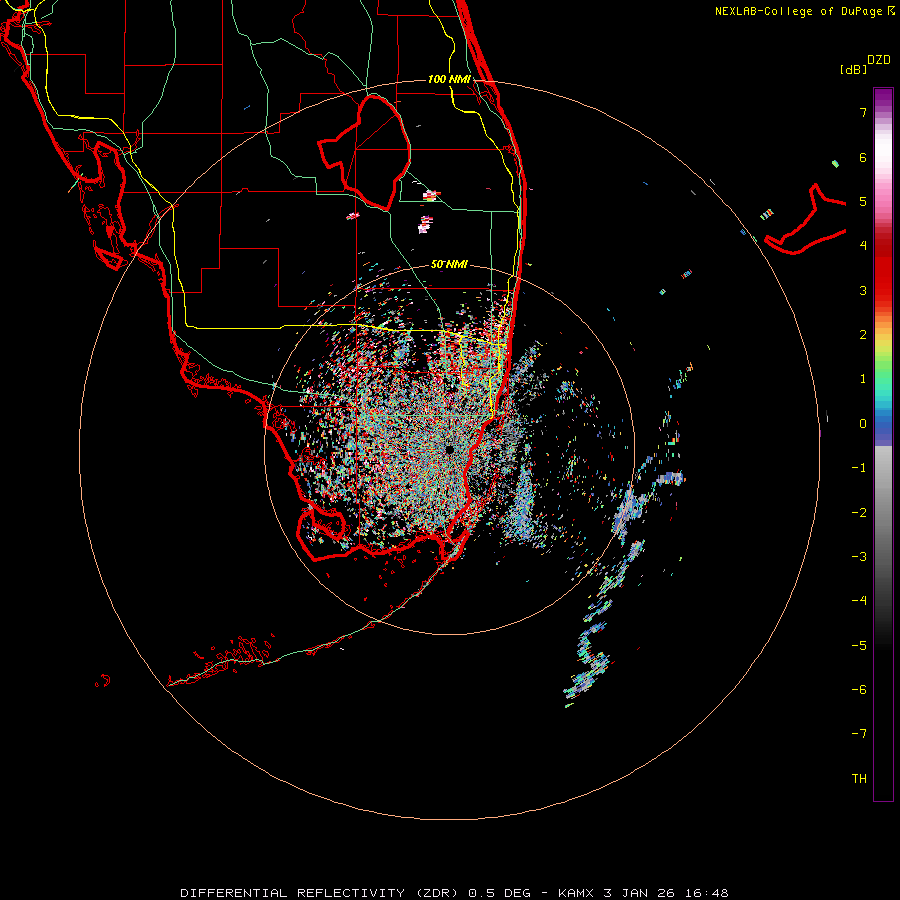This screenshot has height=900, width=900.
Task: Click the 50 NMI range ring label
Action: [449, 264]
